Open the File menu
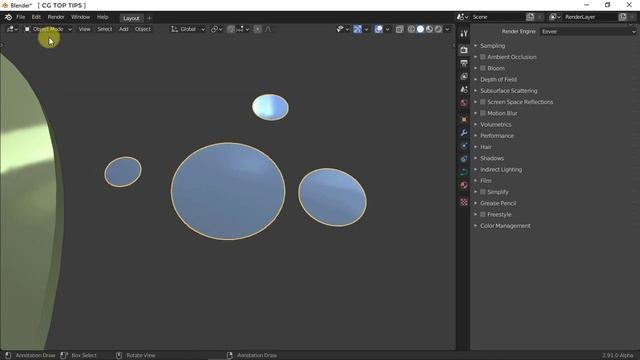640x360 pixels. click(x=20, y=17)
